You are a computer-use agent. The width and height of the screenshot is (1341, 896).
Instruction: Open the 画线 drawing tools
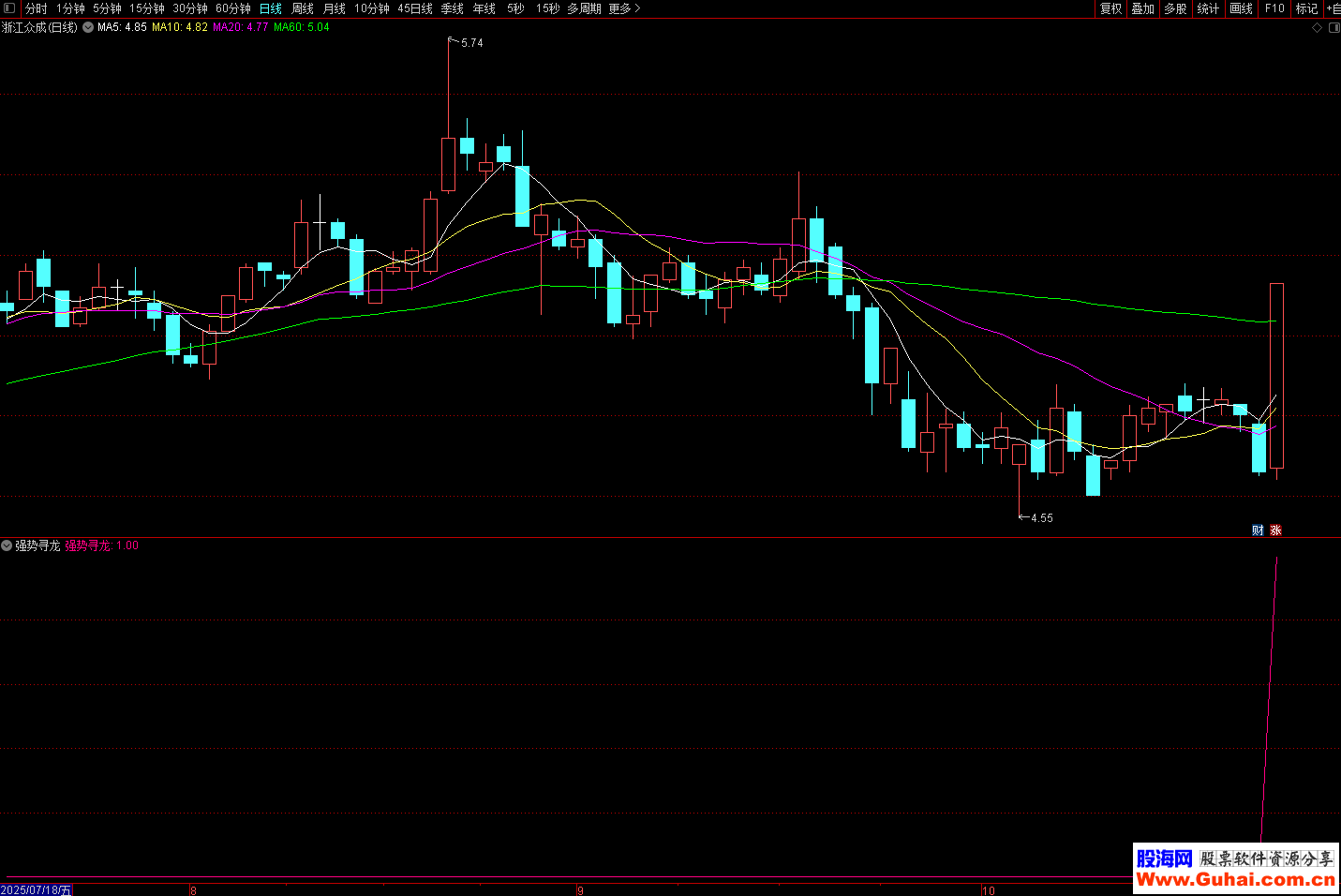[x=1241, y=8]
